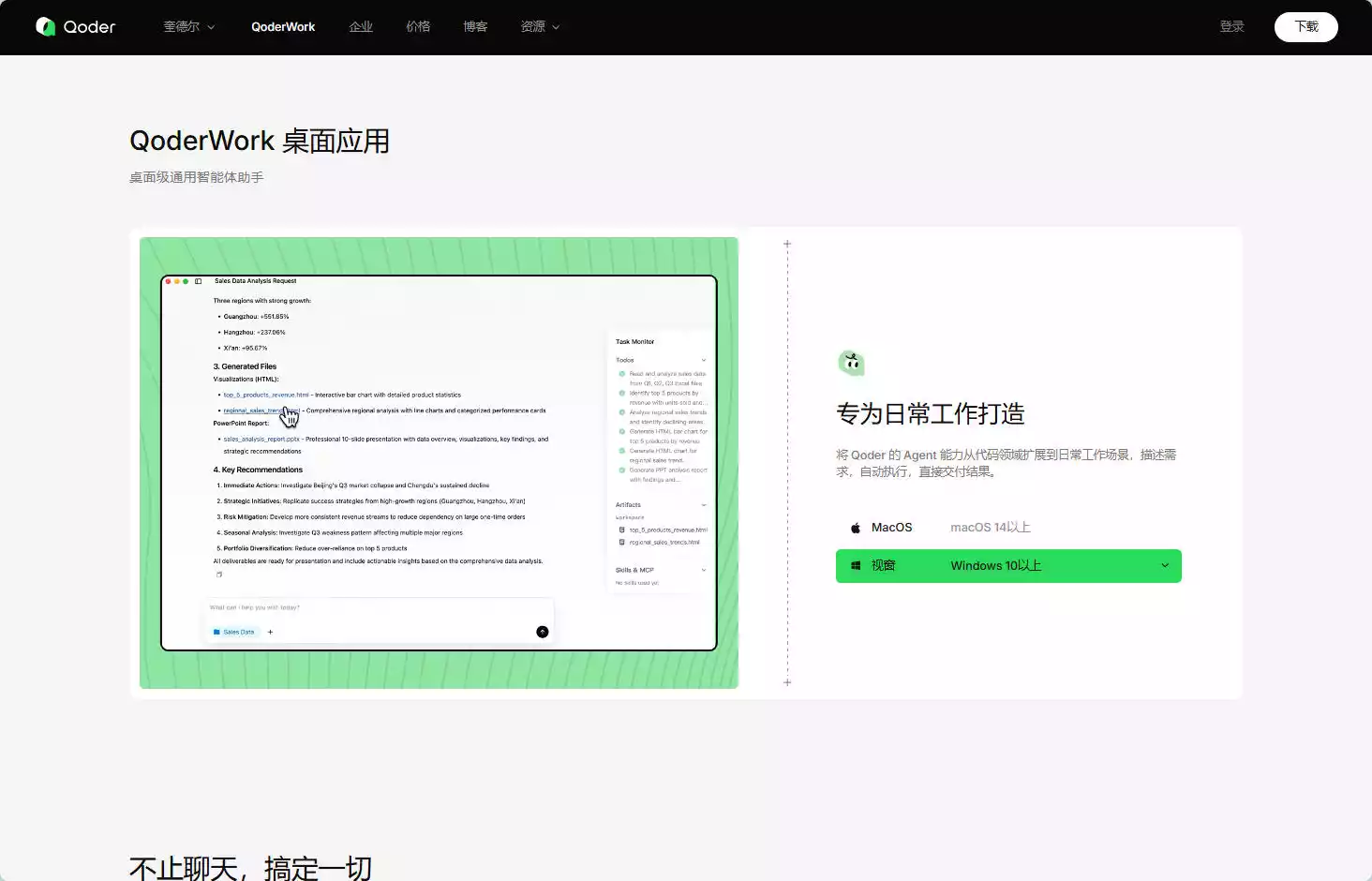
Task: Expand the Windows download chevron
Action: (x=1165, y=565)
